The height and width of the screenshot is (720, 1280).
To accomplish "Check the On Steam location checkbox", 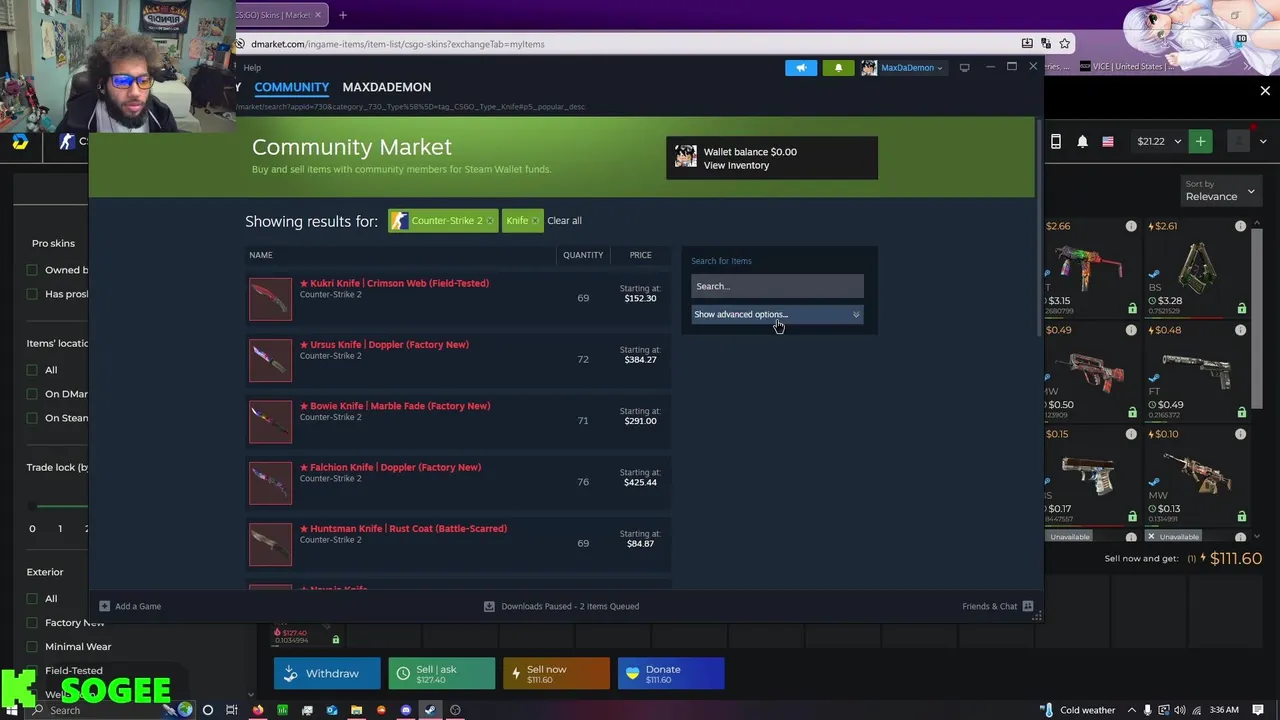I will click(32, 418).
